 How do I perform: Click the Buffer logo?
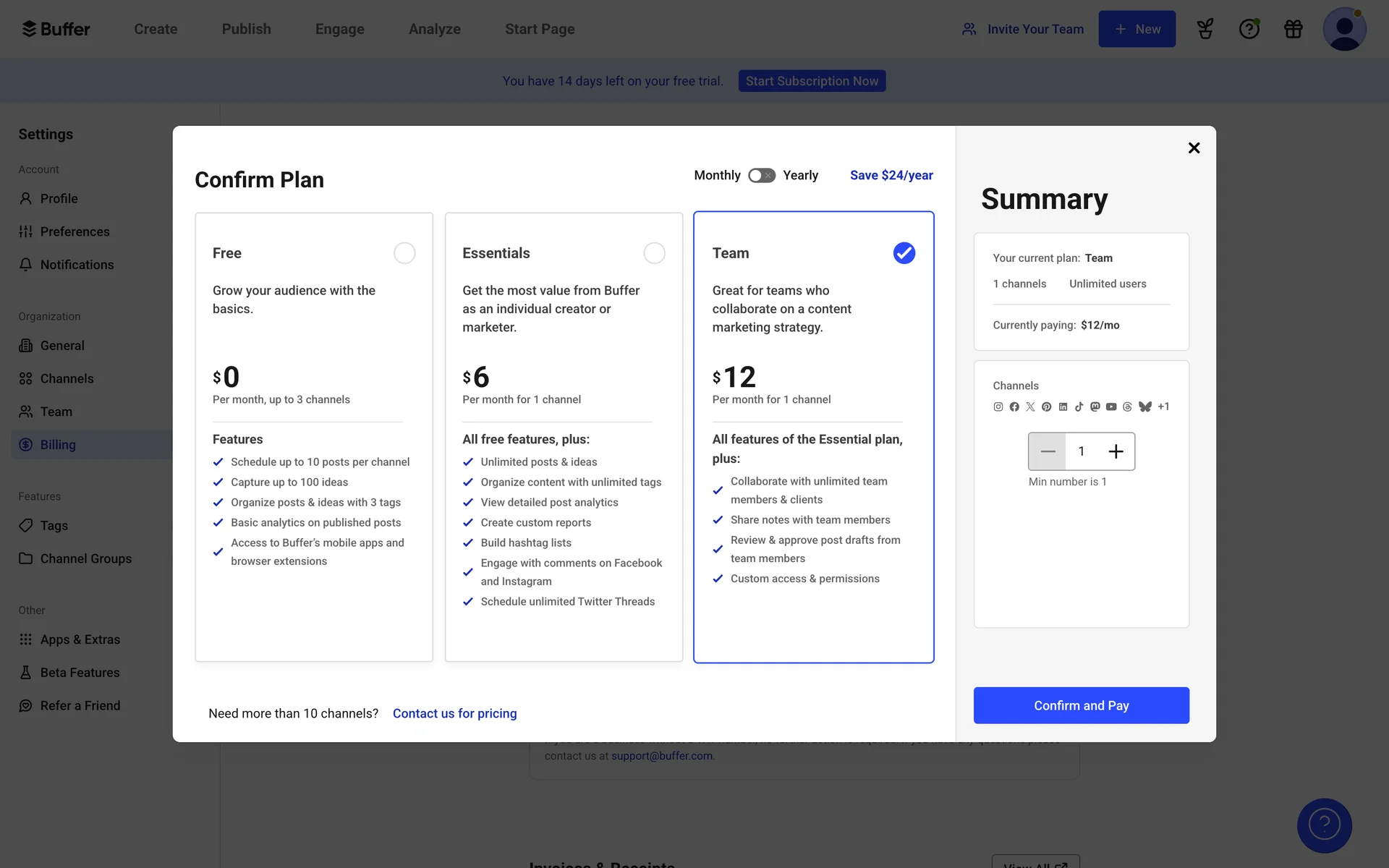[x=56, y=29]
